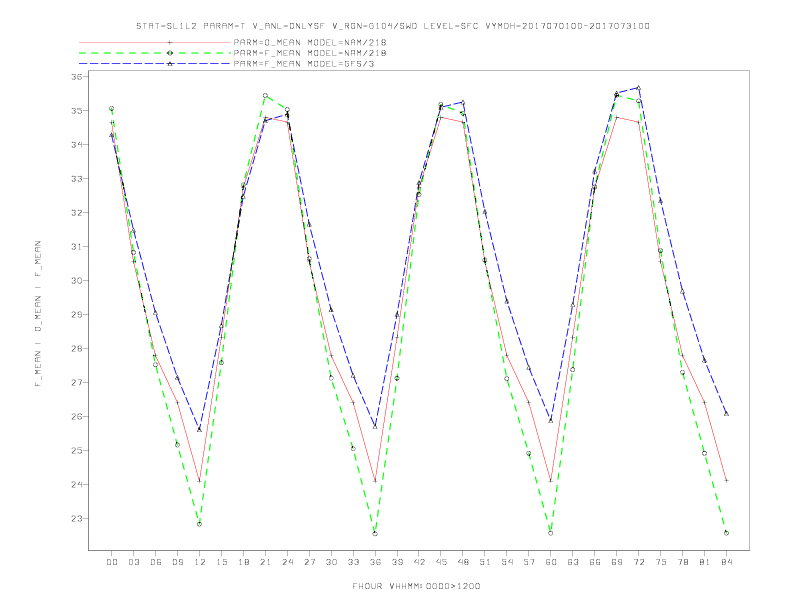Click x-axis tick label 42
The image size is (792, 612).
(419, 562)
